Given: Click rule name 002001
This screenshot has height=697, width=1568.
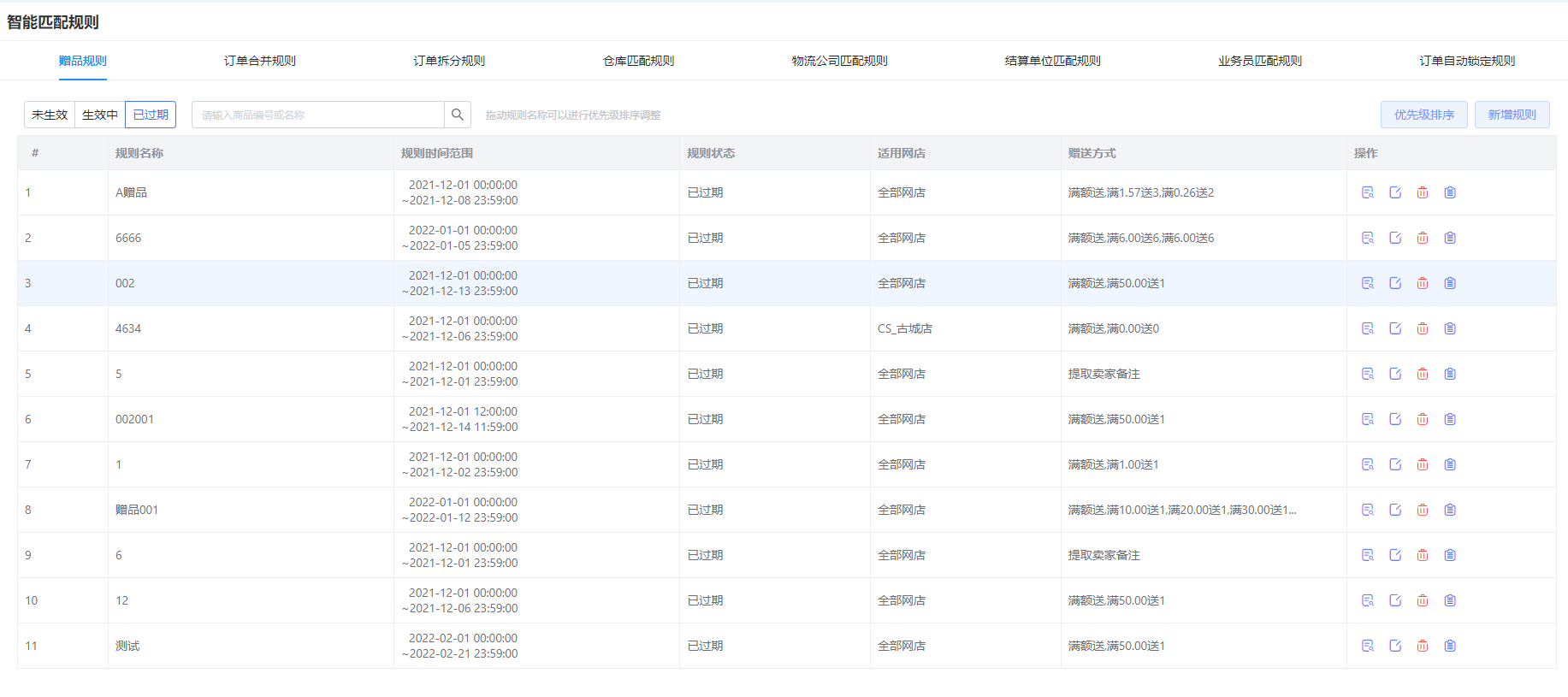Looking at the screenshot, I should click(x=135, y=419).
